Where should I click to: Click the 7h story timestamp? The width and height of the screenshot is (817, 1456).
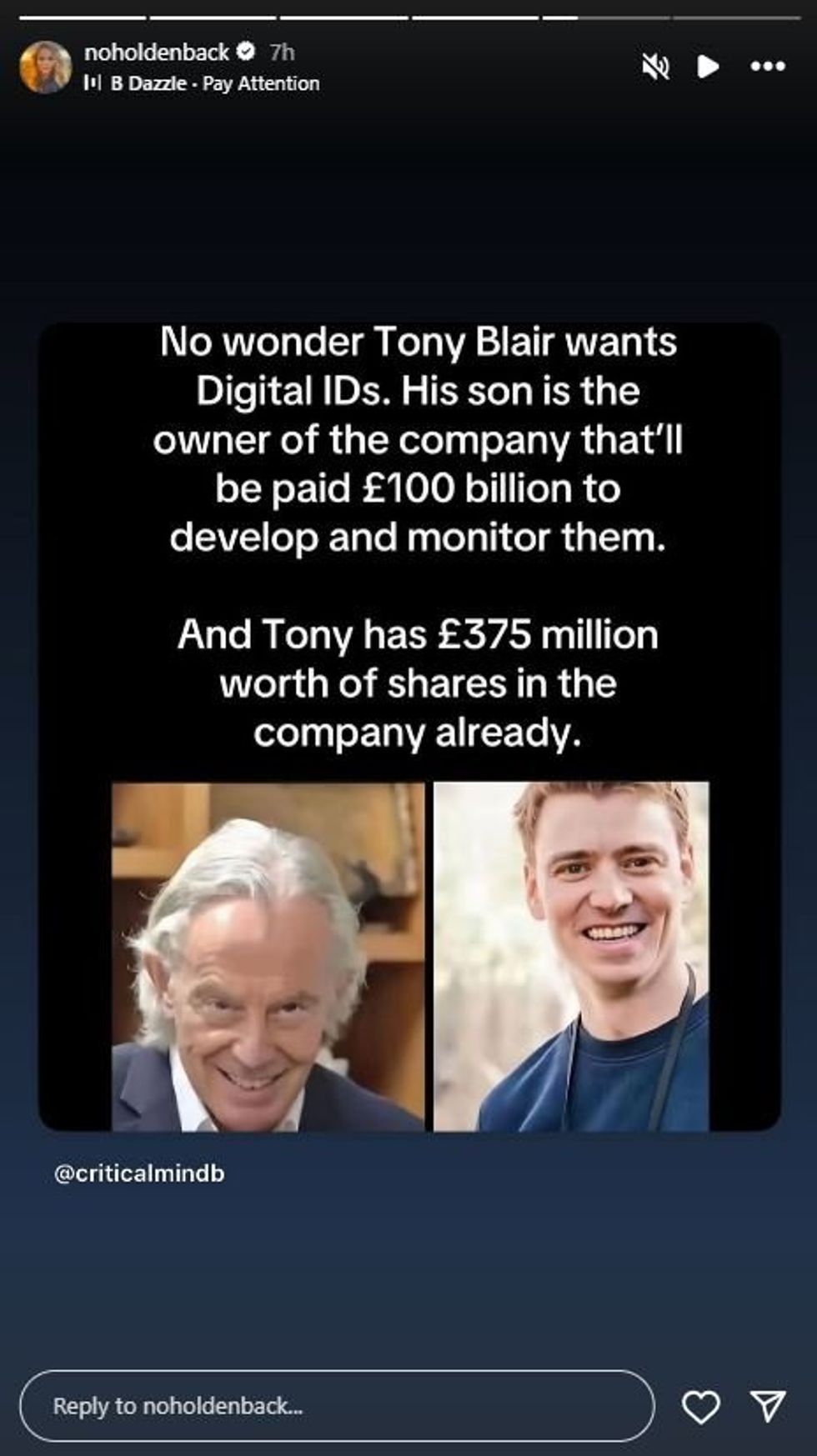(x=282, y=53)
